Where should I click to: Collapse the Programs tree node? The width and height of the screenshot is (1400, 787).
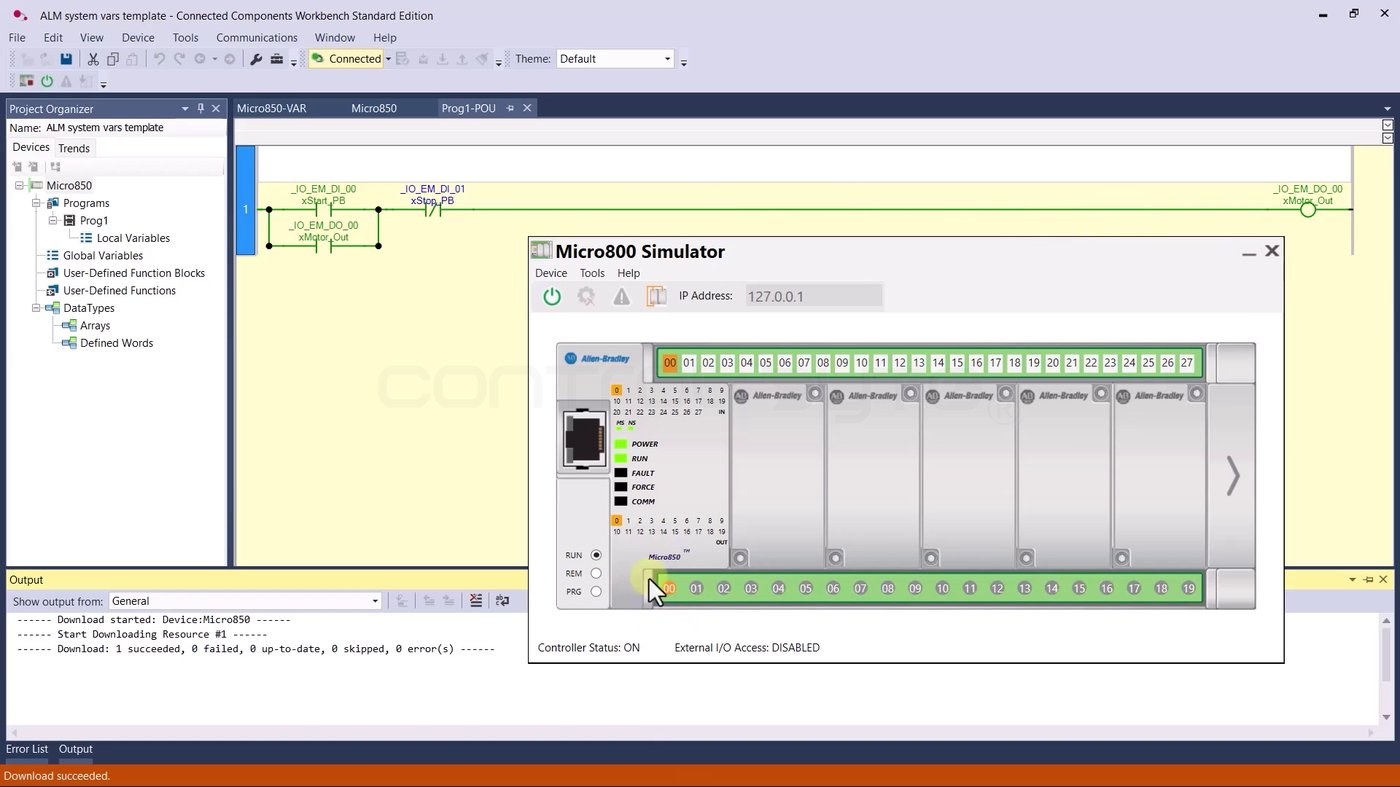36,203
